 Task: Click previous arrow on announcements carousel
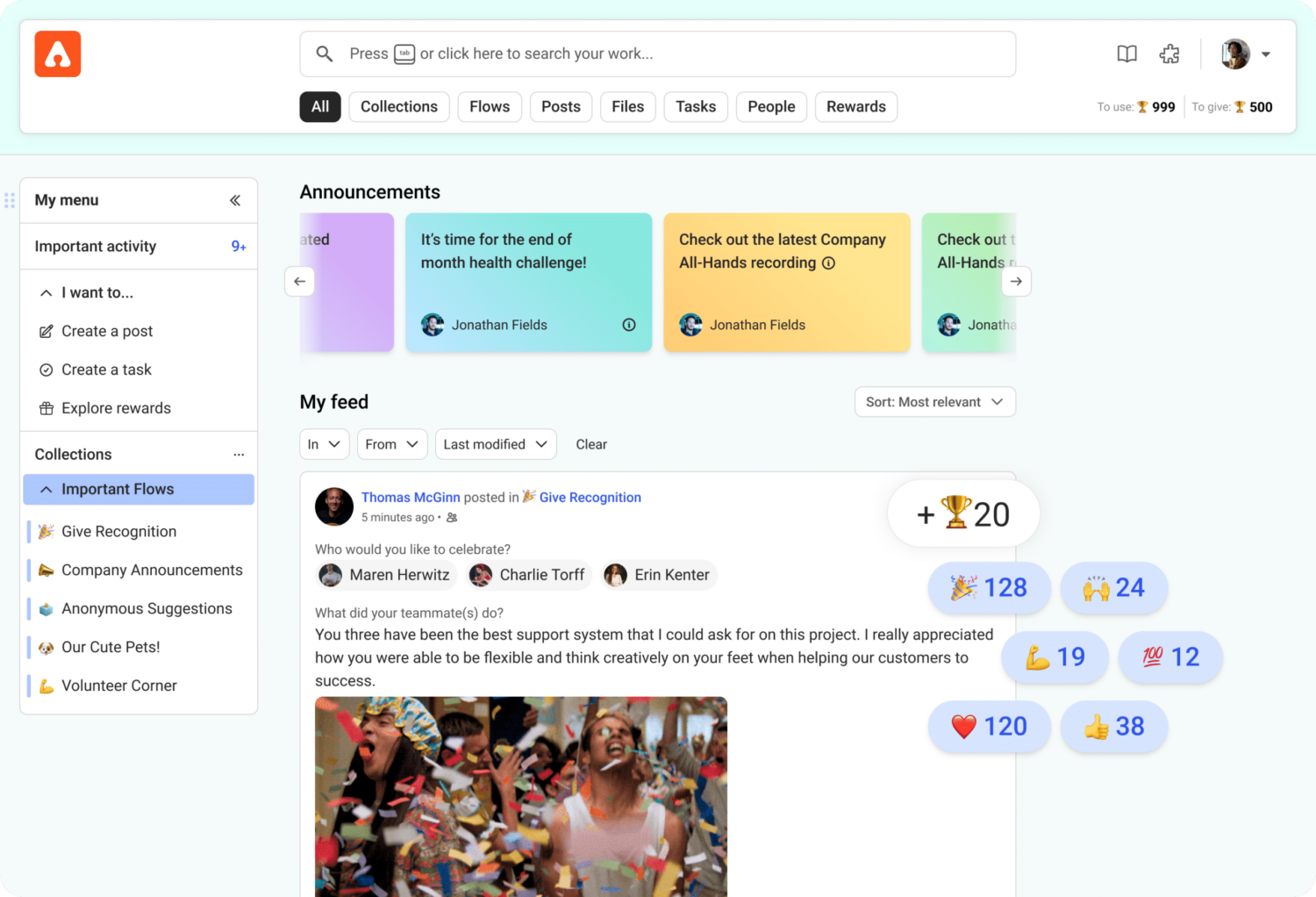(x=300, y=281)
